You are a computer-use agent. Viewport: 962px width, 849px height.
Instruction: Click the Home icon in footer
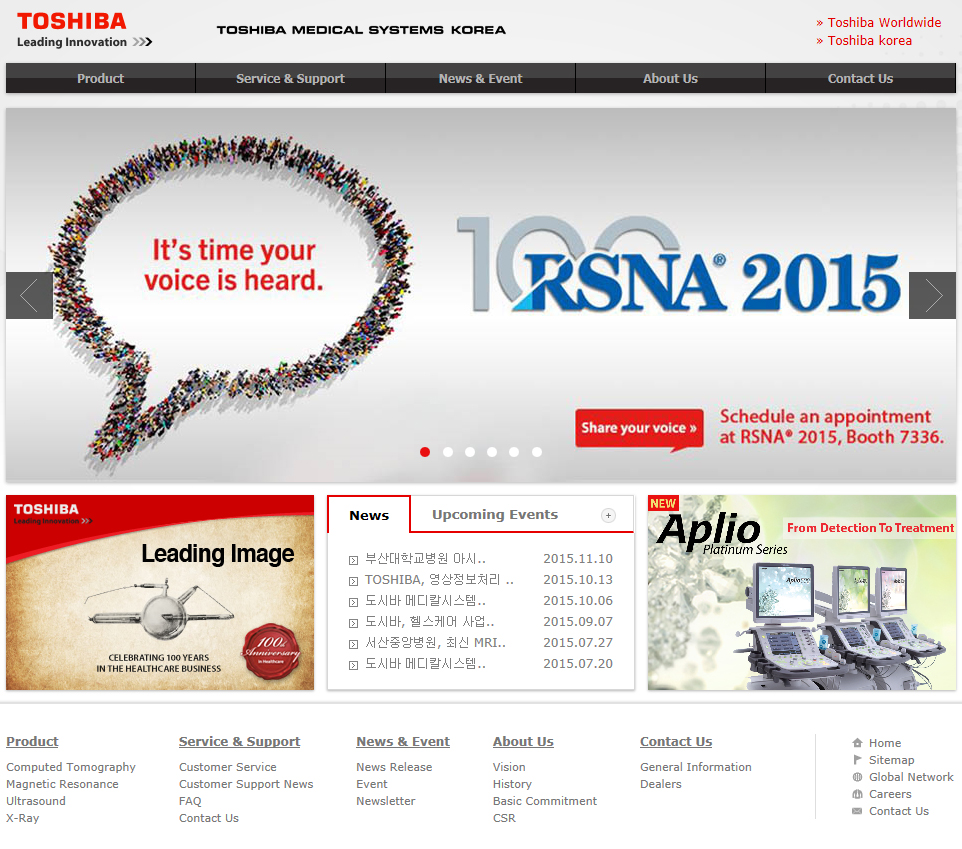click(857, 743)
